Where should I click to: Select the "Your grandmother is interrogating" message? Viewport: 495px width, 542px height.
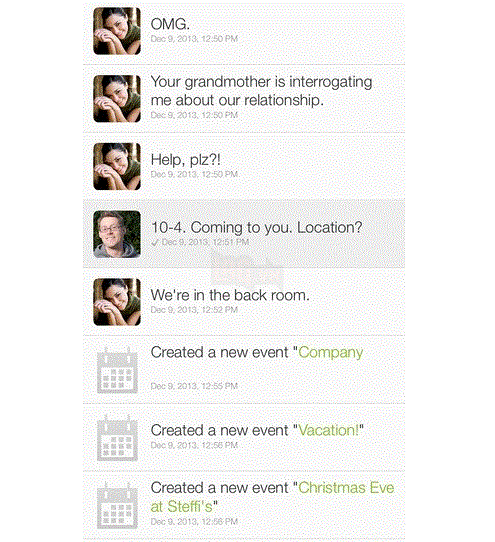pos(261,91)
